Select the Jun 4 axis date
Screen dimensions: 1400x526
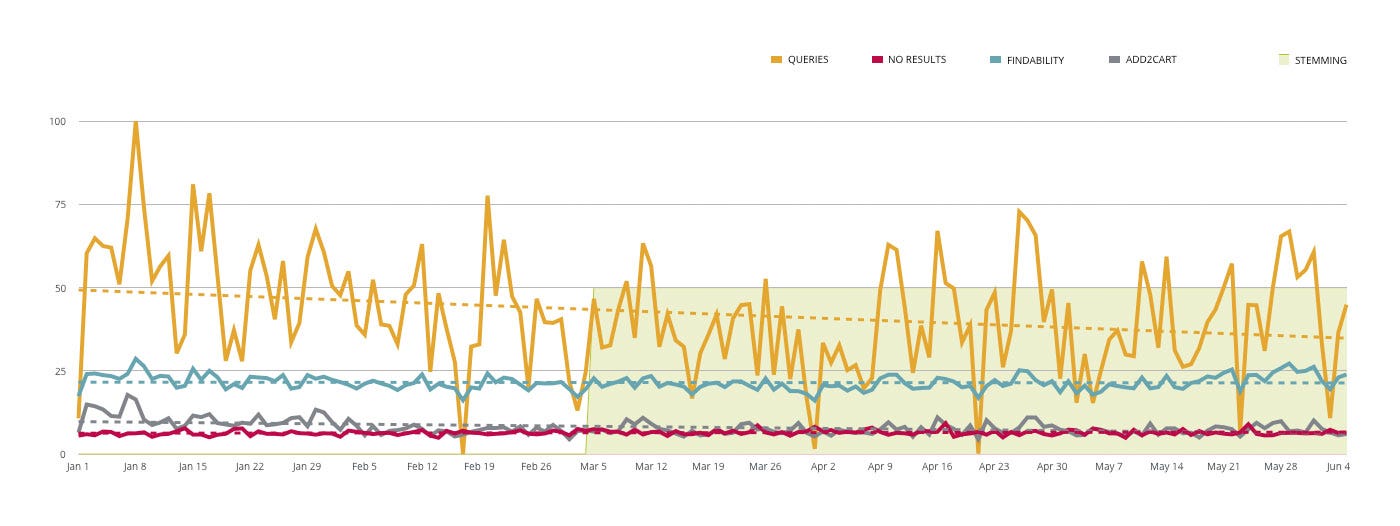[x=1336, y=467]
